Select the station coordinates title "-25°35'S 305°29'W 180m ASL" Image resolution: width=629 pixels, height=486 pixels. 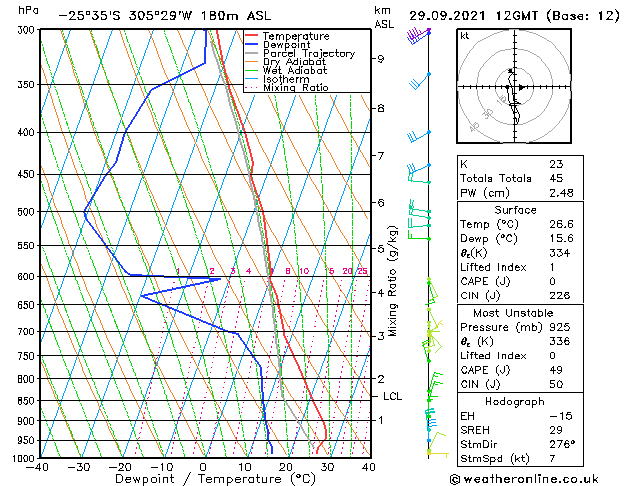click(x=164, y=16)
